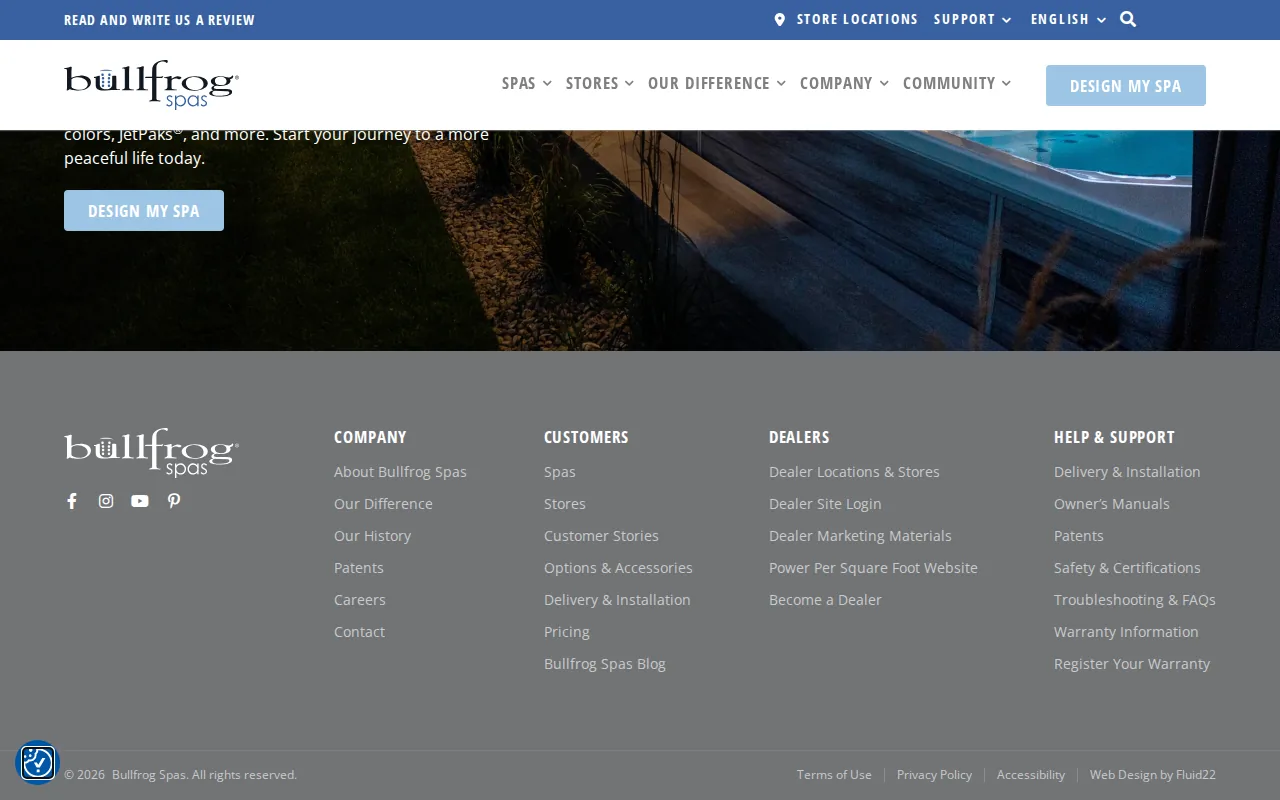The image size is (1280, 800).
Task: Expand the Community navigation menu
Action: pos(957,83)
